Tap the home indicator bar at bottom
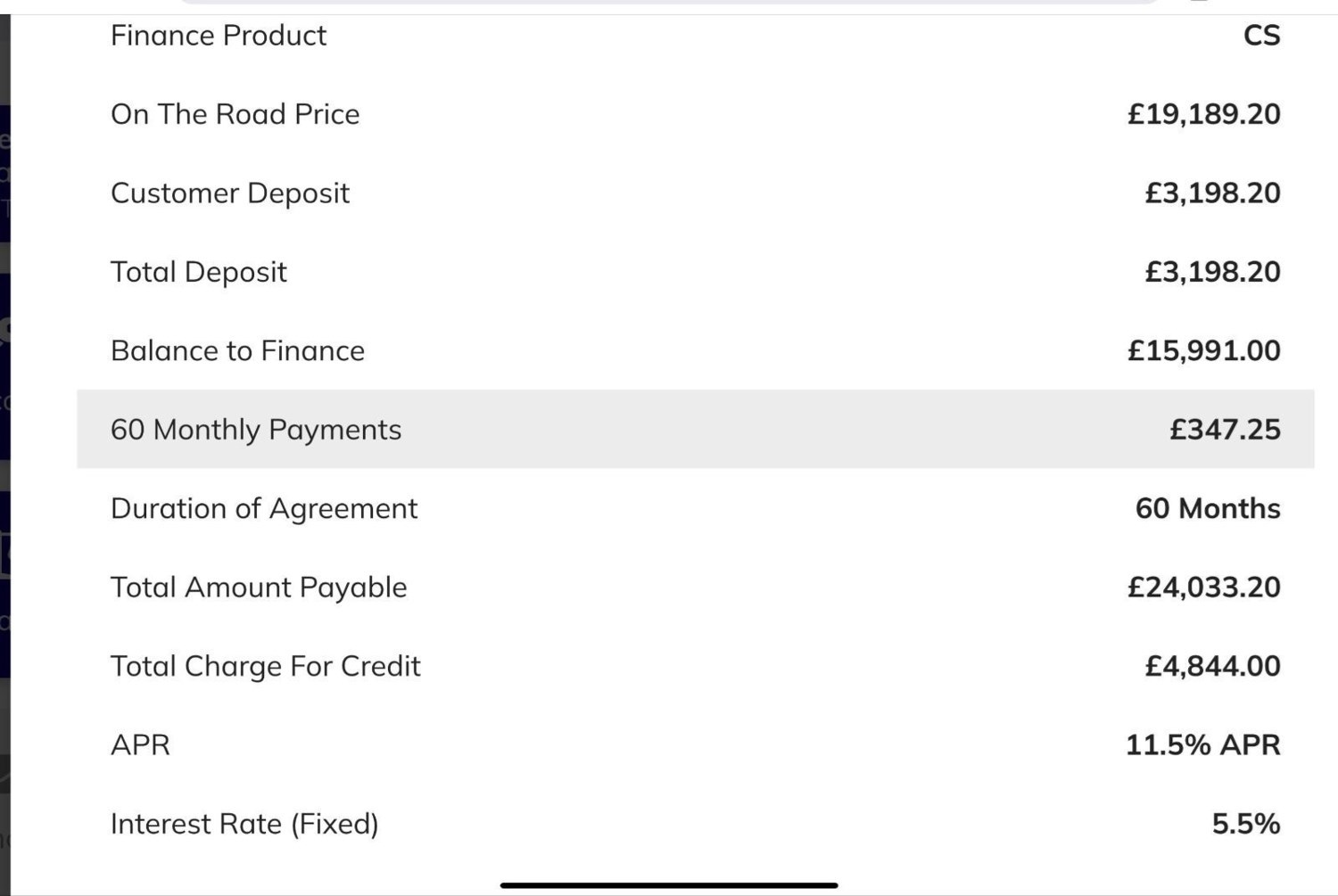1338x896 pixels. 669,885
